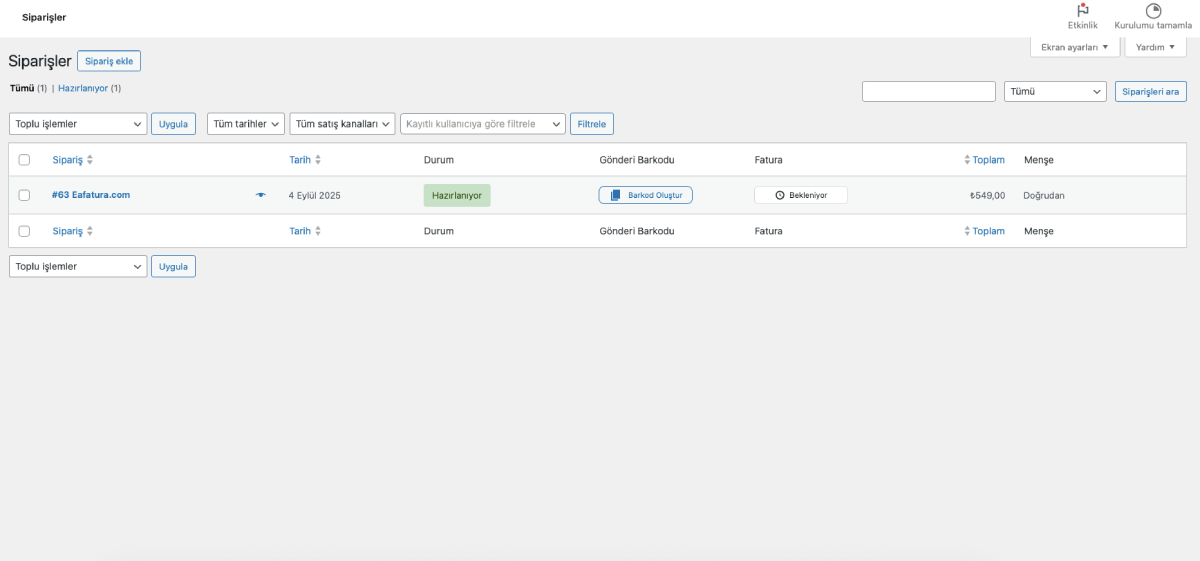Click the Bekleniyor invoice button
This screenshot has height=561, width=1200.
coord(801,195)
